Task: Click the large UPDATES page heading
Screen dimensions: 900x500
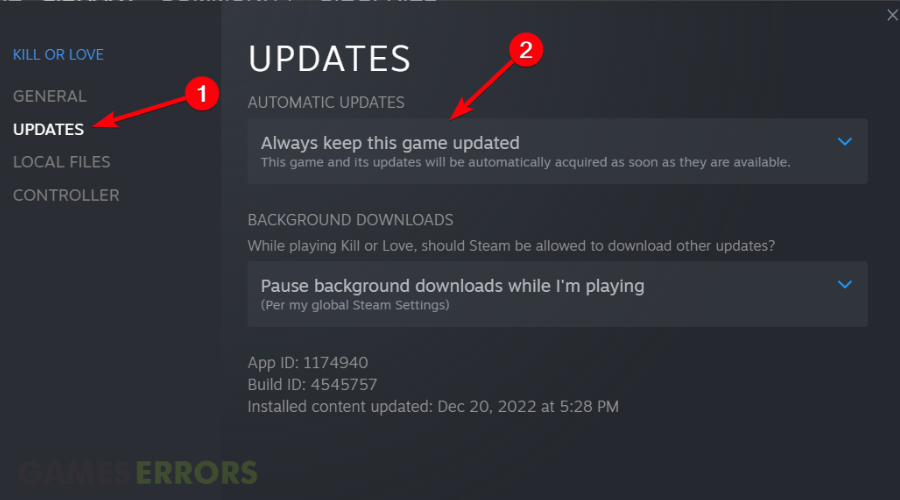Action: (x=329, y=59)
